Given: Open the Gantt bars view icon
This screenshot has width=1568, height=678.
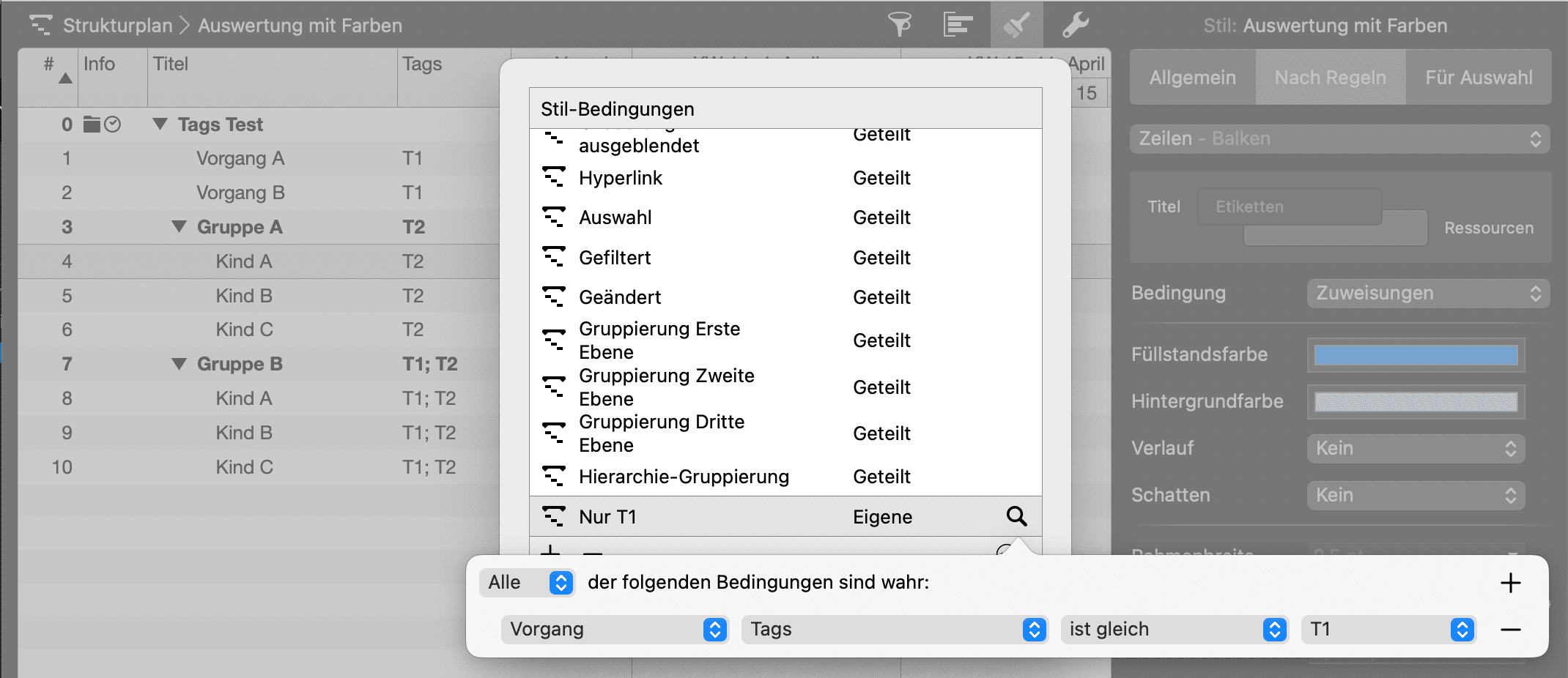Looking at the screenshot, I should coord(957,25).
